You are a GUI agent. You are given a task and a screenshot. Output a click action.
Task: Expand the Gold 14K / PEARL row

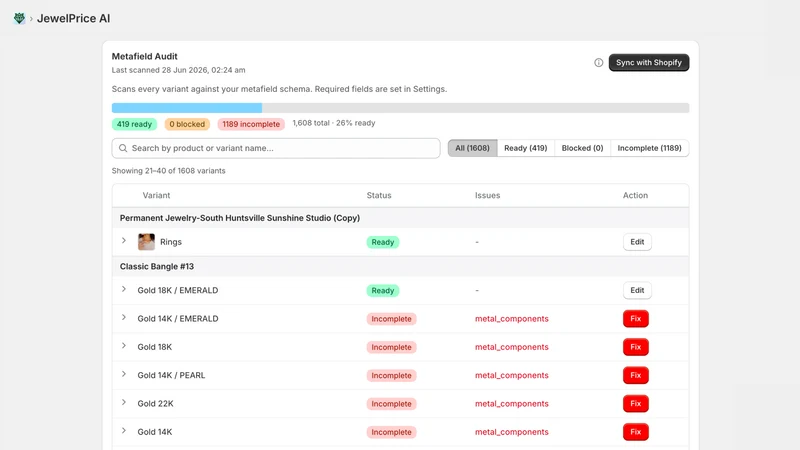pyautogui.click(x=123, y=374)
